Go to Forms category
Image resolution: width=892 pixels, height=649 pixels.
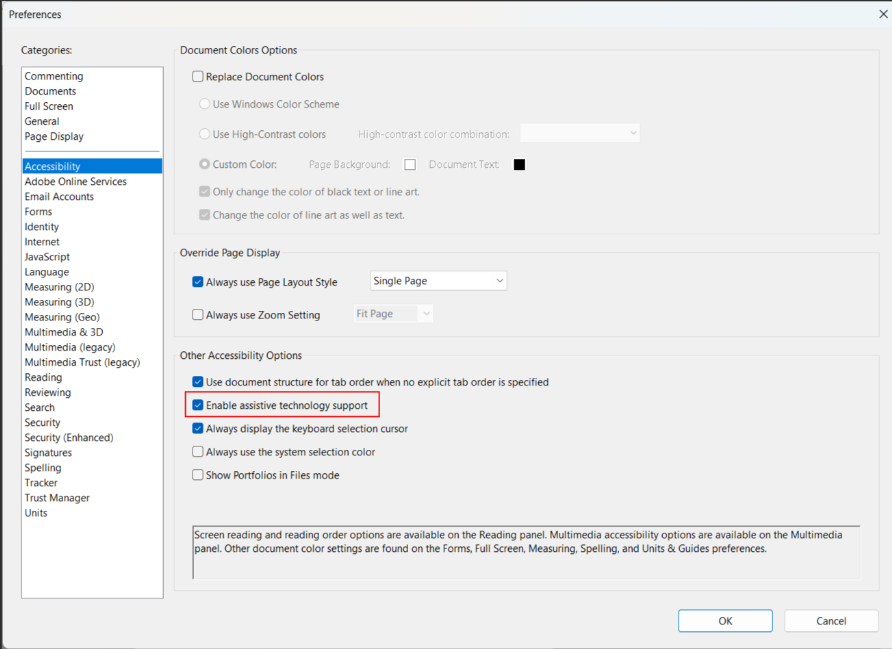[92, 212]
